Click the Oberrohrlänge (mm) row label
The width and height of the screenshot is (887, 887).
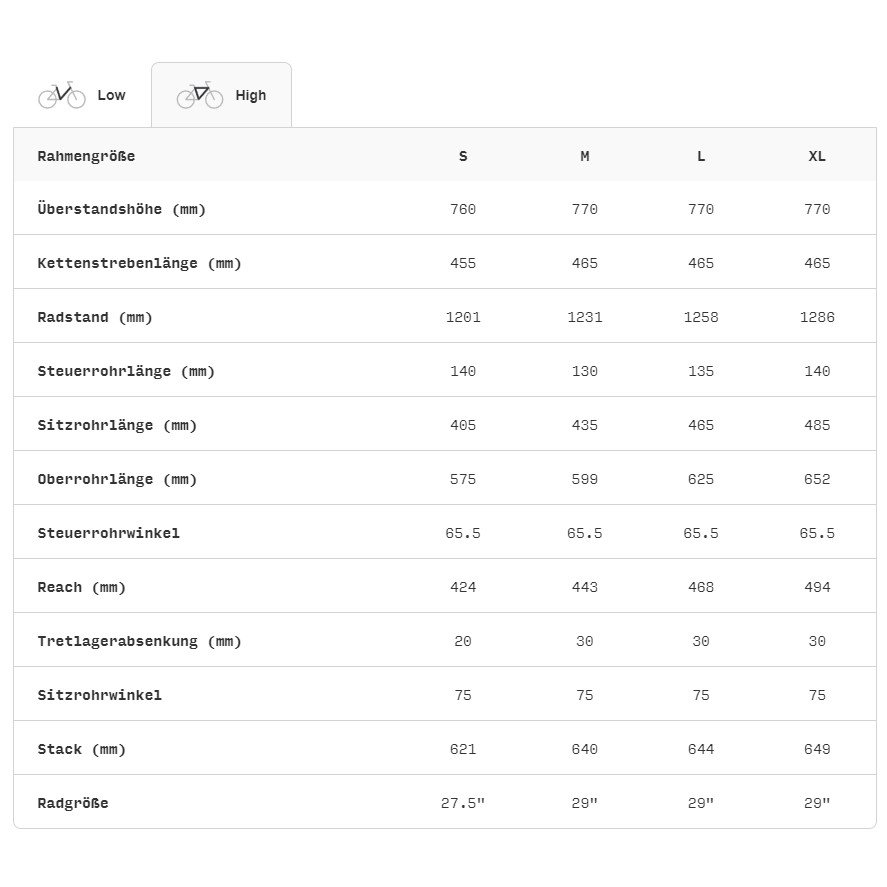click(x=117, y=480)
